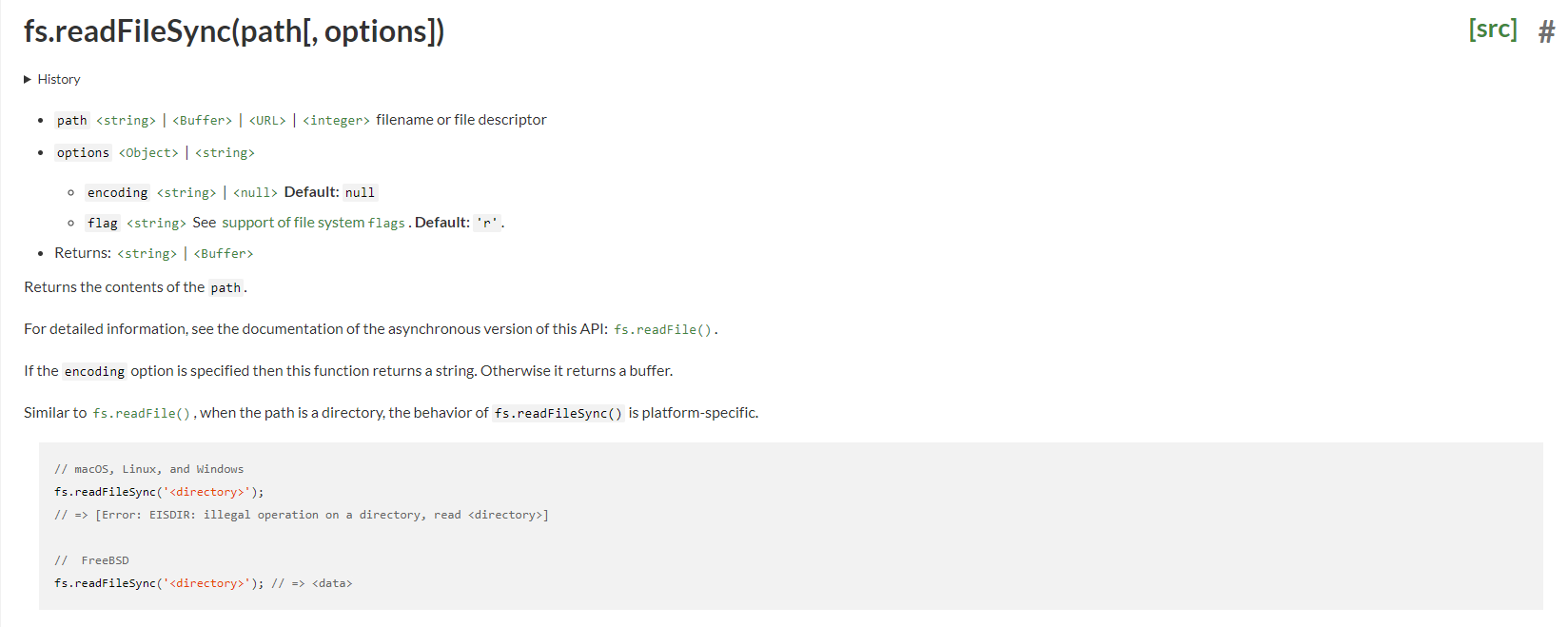Click the <integer> type link
The image size is (1568, 627).
click(336, 121)
